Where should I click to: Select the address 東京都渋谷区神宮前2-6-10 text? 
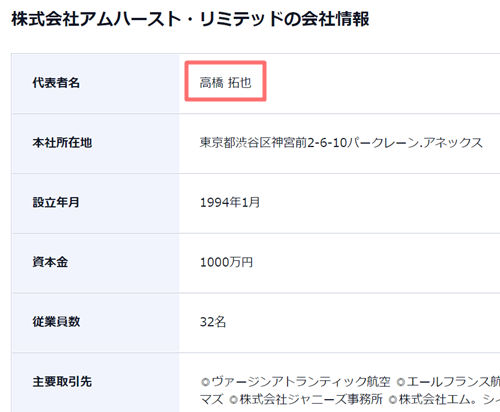274,143
